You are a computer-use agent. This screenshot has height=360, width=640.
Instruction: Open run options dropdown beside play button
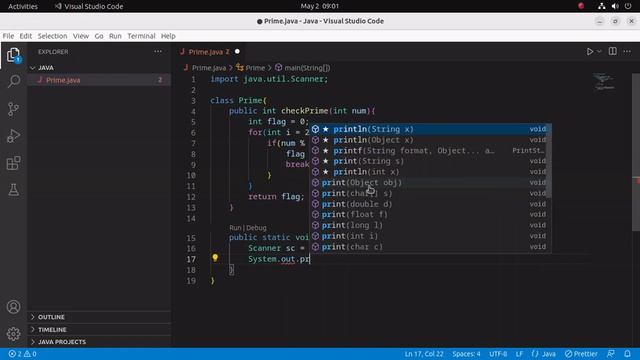[x=599, y=51]
